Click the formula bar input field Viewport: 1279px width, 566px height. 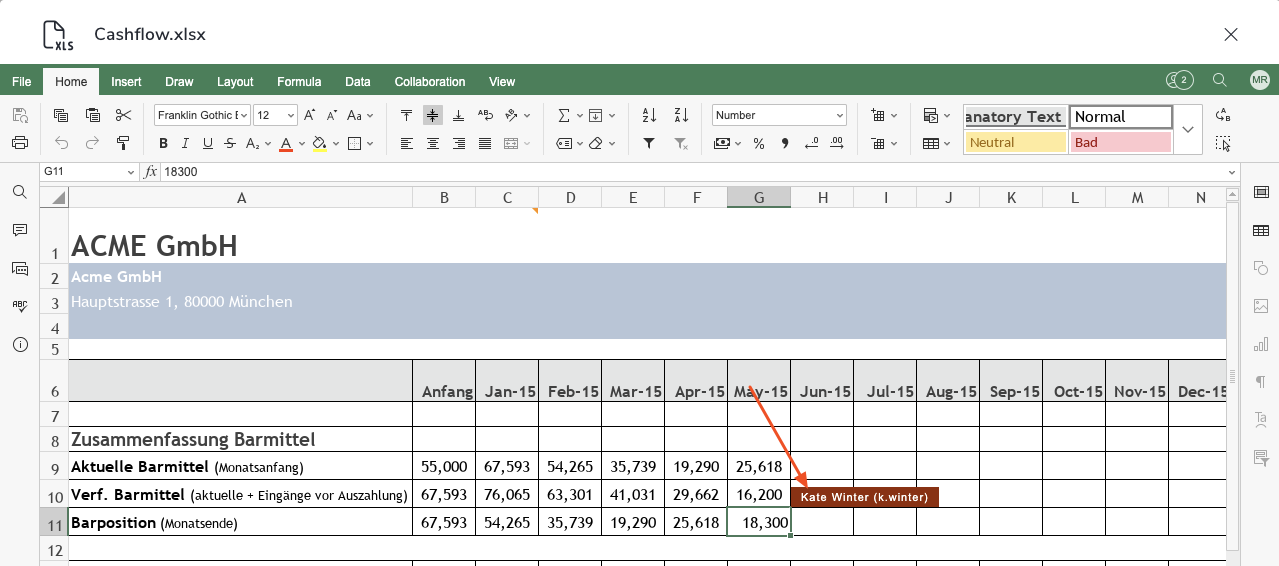tap(690, 172)
